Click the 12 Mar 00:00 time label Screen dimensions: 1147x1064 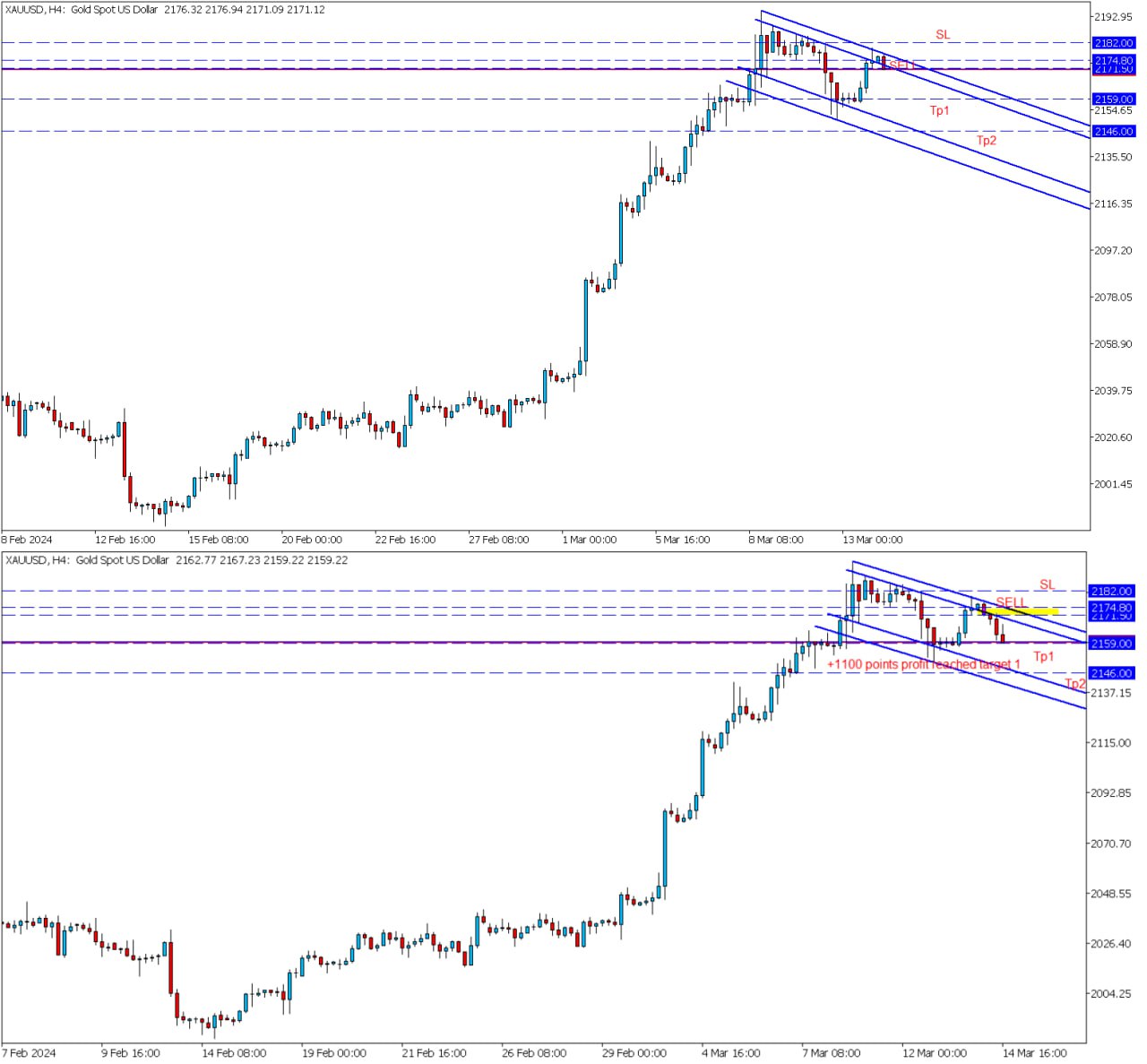point(935,1052)
